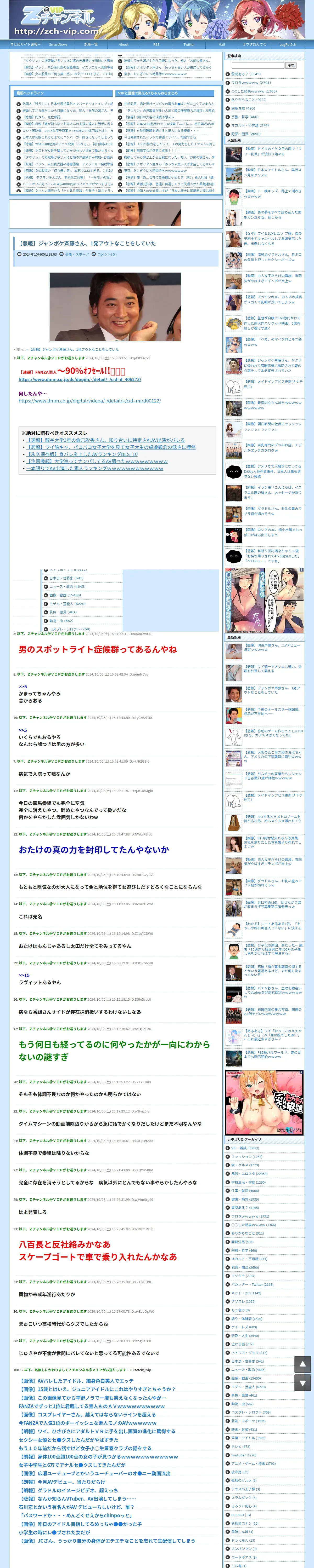Viewport: 314px width, 1568px height.
Task: Open the About page from the nav bar
Action: pos(123,44)
